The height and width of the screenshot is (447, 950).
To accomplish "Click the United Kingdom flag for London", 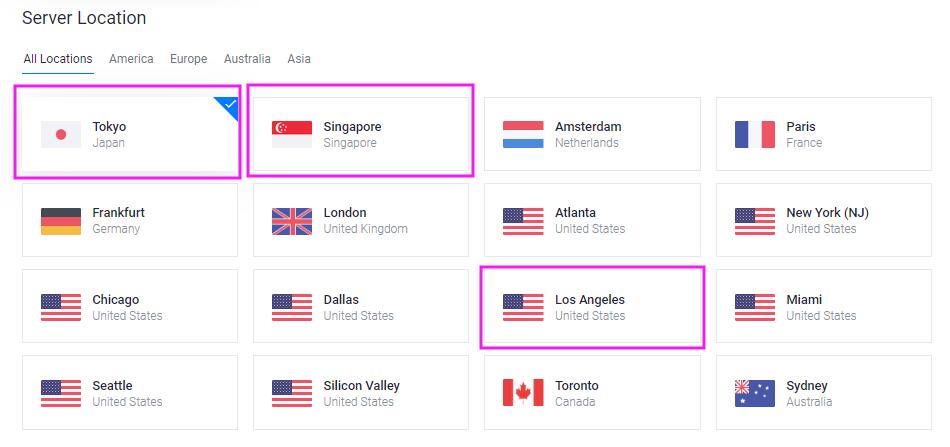I will click(292, 221).
